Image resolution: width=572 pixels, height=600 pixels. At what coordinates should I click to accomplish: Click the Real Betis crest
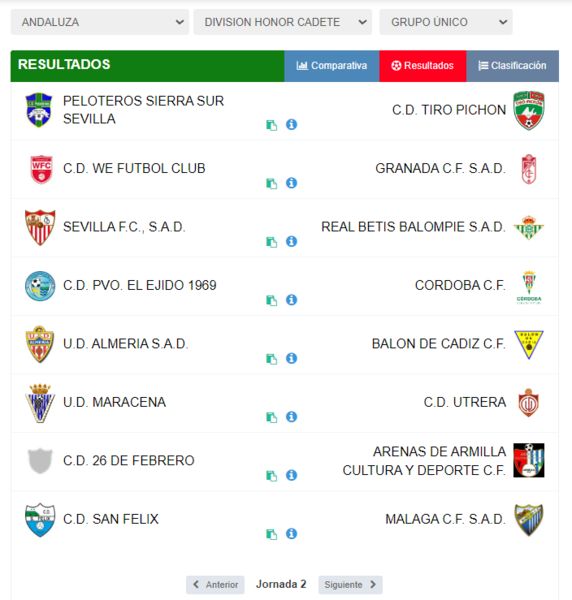point(529,227)
